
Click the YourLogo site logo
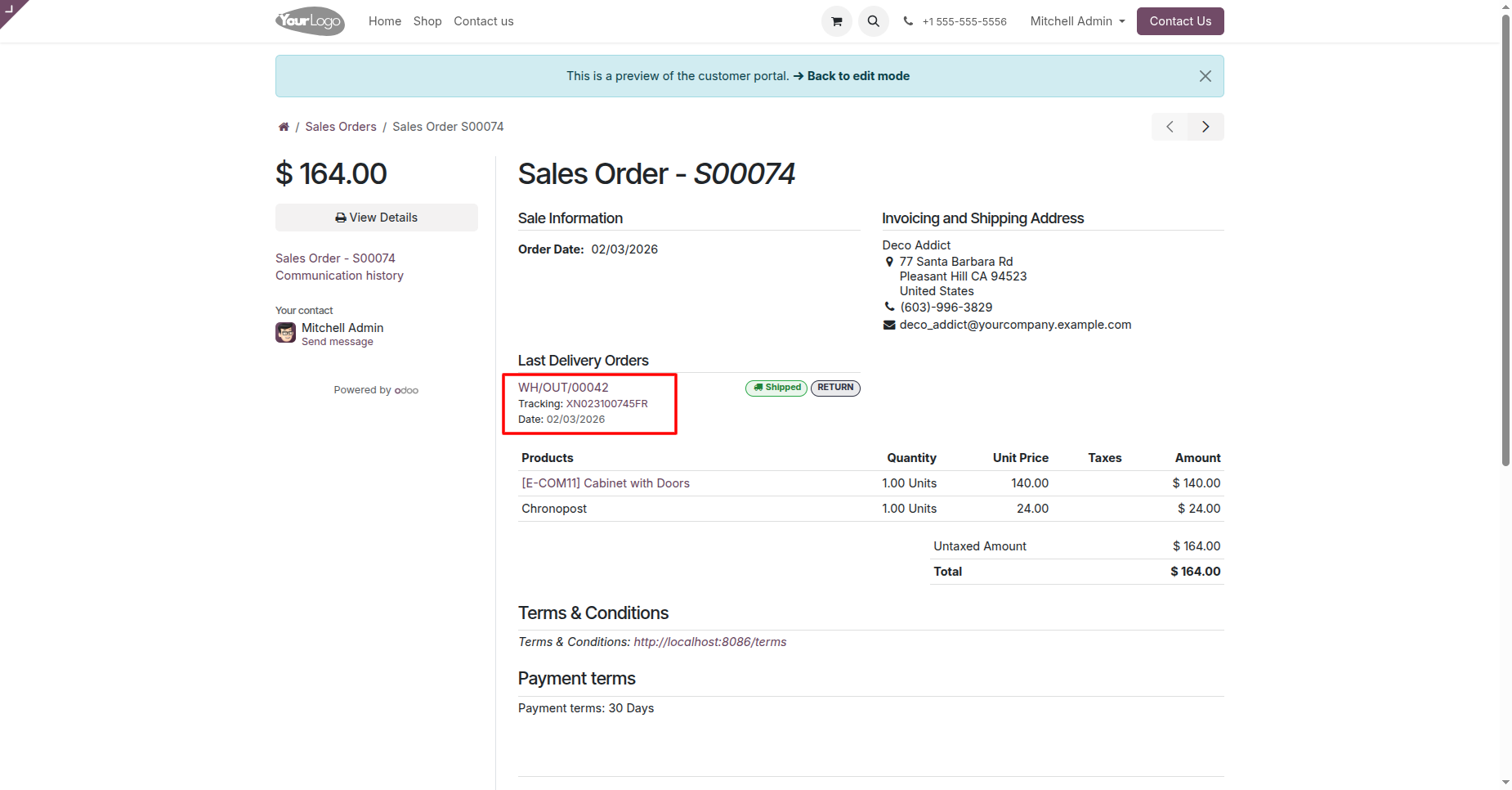310,21
